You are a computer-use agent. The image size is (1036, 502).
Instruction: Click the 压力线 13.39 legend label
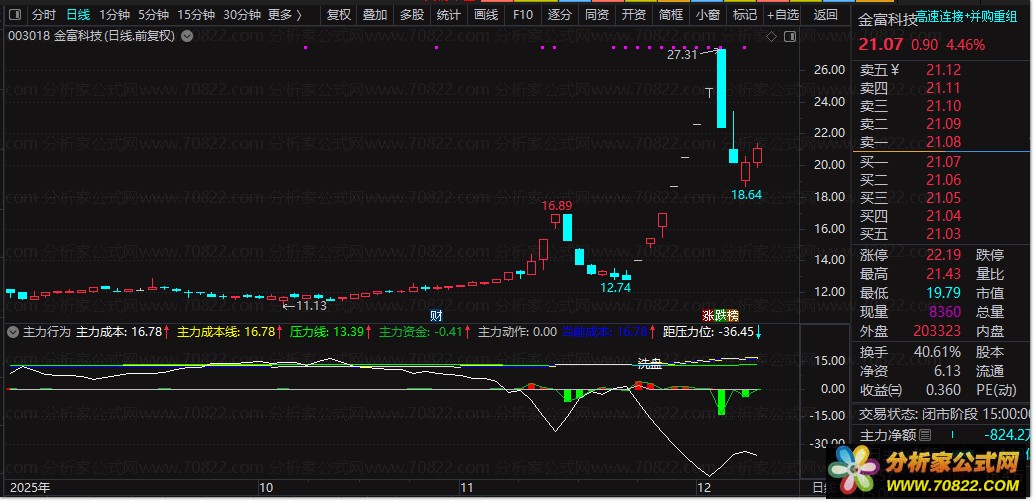coord(331,332)
